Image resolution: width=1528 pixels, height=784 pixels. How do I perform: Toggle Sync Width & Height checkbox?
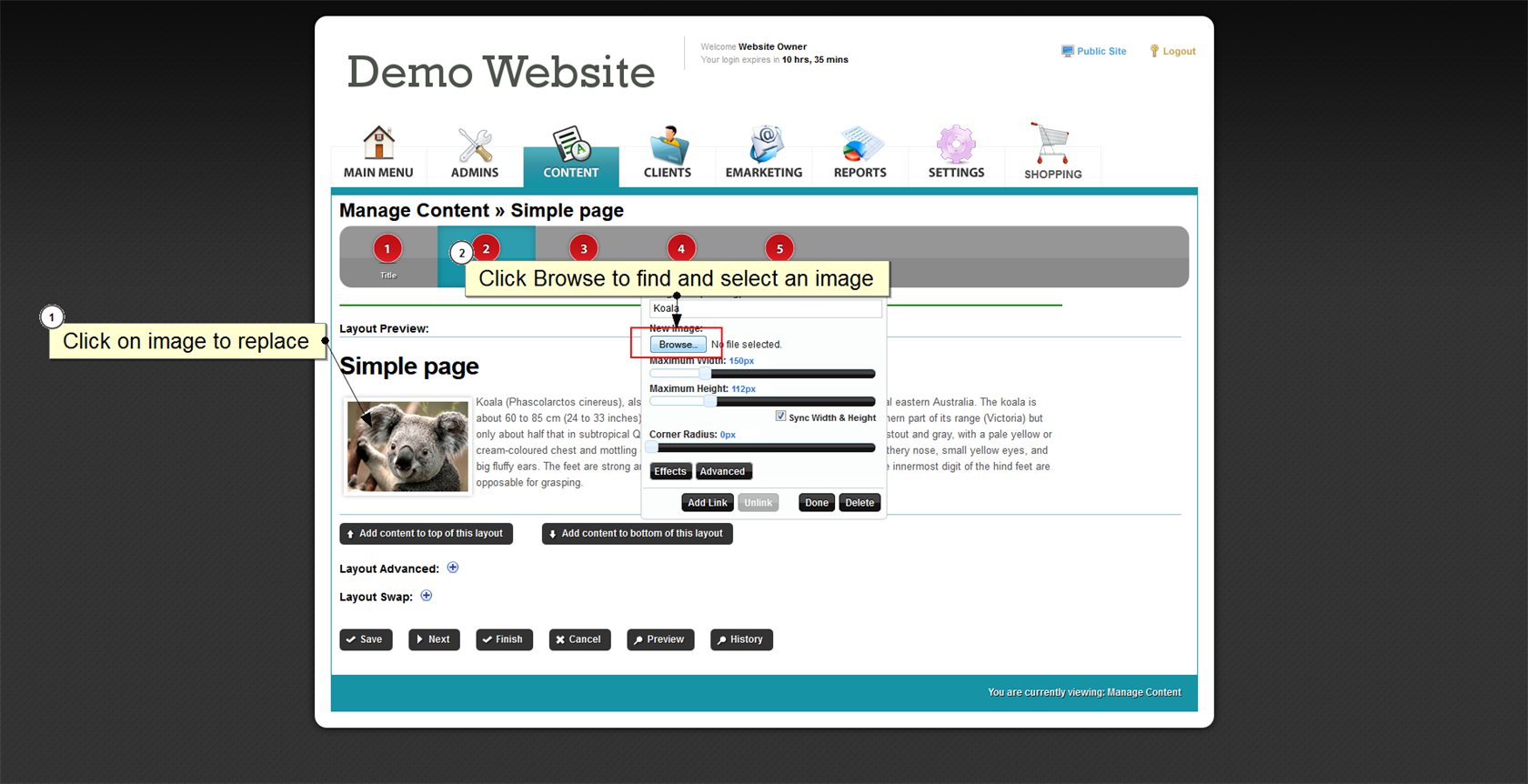point(780,416)
